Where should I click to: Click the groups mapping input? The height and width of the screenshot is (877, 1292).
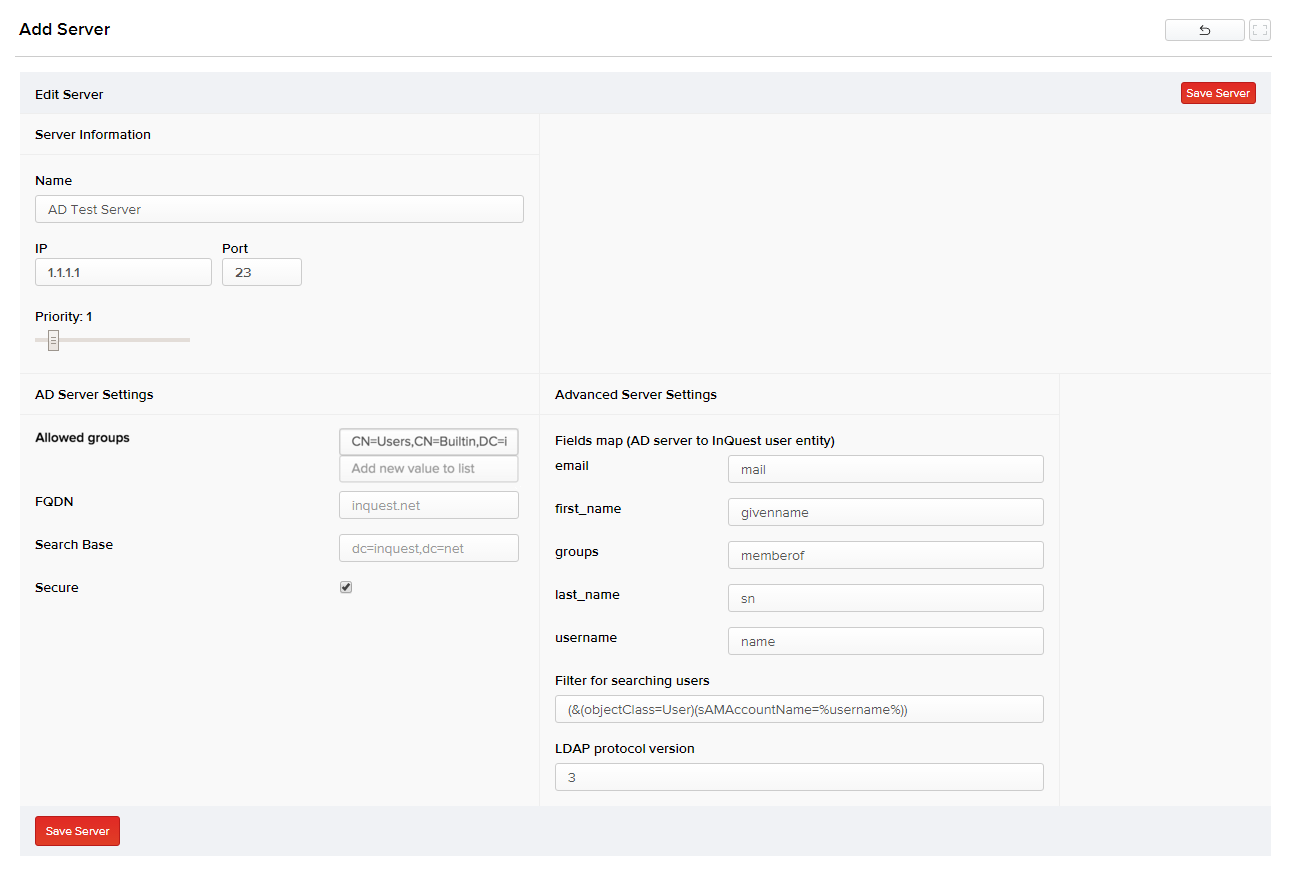click(885, 555)
